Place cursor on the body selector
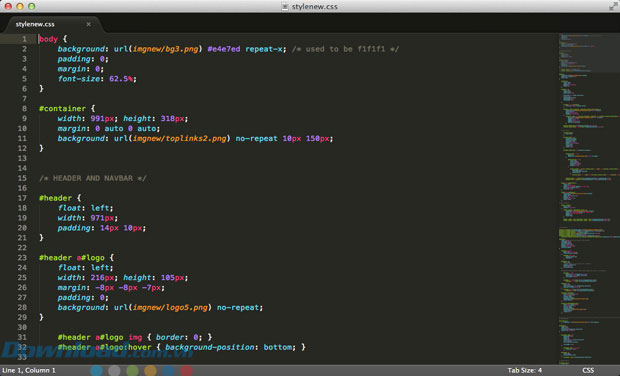620x376 pixels. pyautogui.click(x=48, y=39)
